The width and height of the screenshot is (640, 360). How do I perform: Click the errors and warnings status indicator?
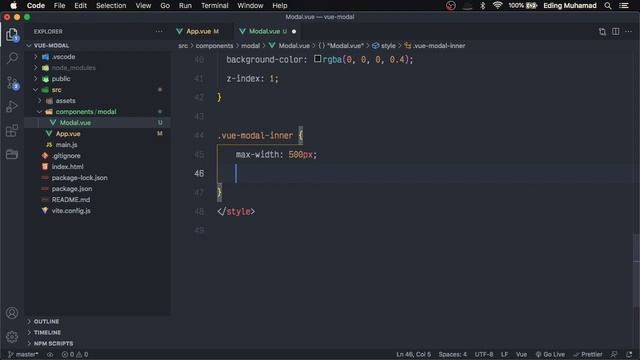click(x=75, y=354)
